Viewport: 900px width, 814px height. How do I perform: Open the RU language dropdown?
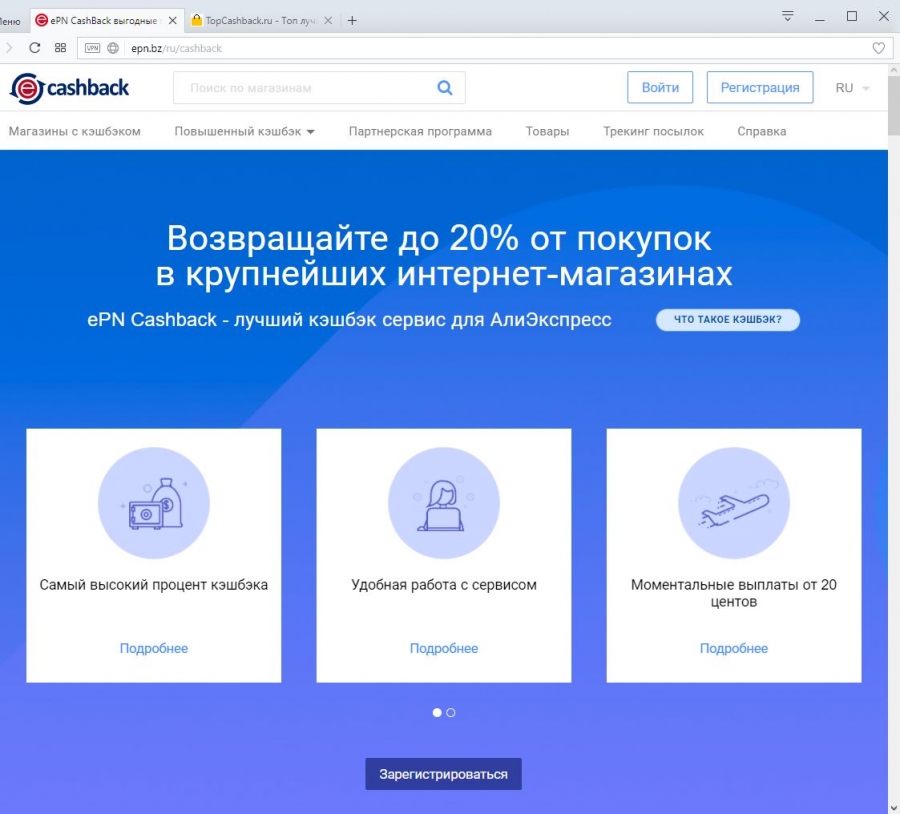tap(852, 88)
